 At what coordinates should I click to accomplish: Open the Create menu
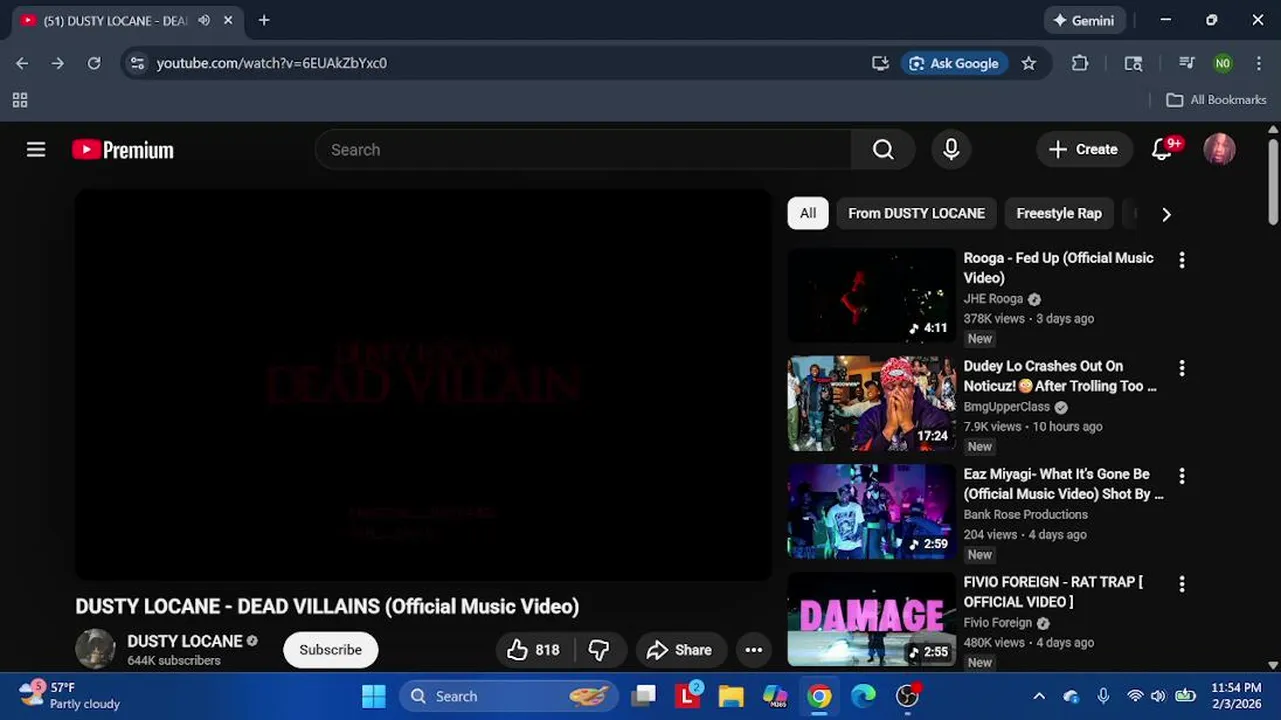pyautogui.click(x=1084, y=150)
